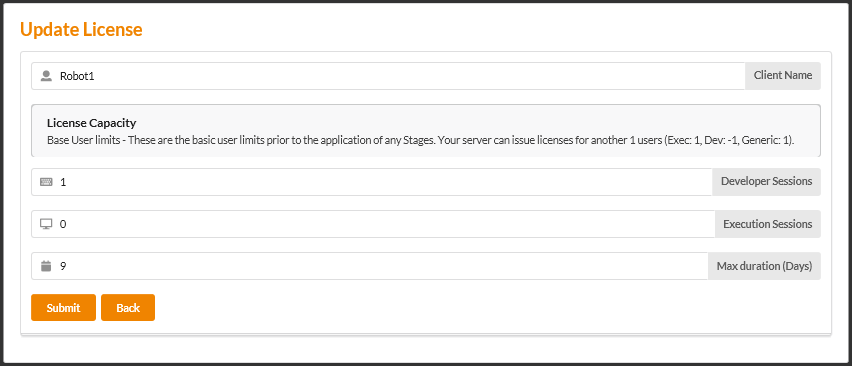Click the user icon beside Robot1
The width and height of the screenshot is (852, 366).
[46, 76]
